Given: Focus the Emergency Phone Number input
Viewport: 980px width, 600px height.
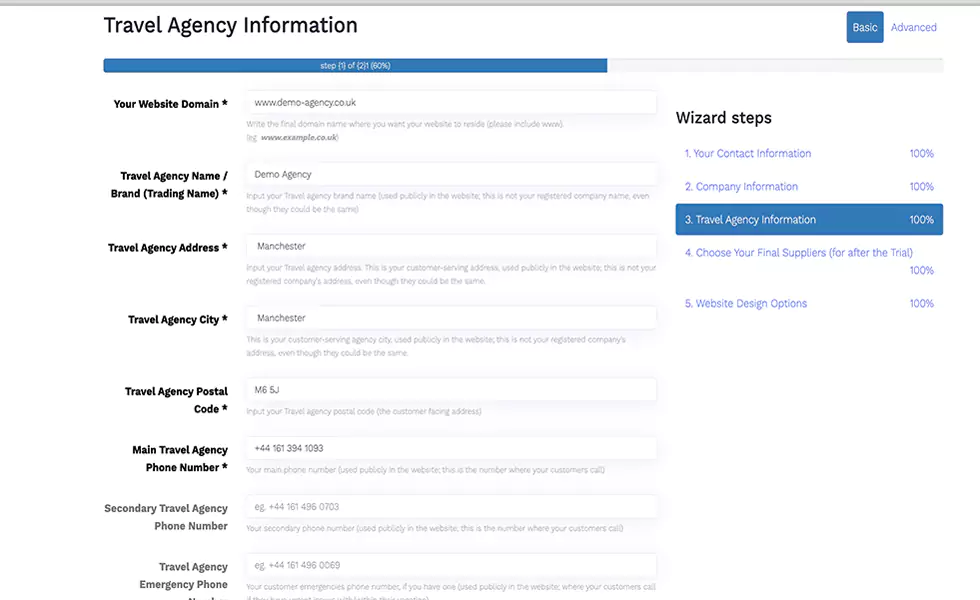Looking at the screenshot, I should click(450, 566).
